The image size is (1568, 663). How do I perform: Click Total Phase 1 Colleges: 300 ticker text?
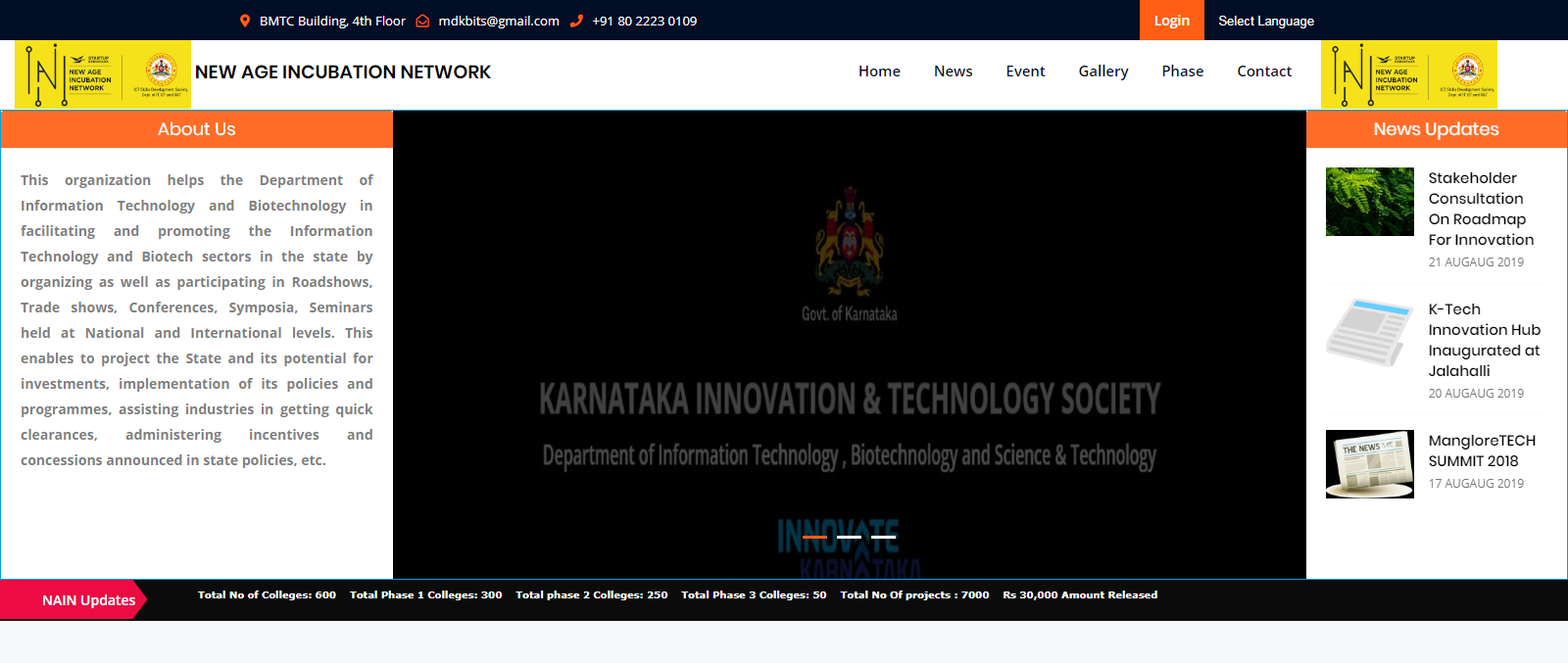pyautogui.click(x=425, y=594)
